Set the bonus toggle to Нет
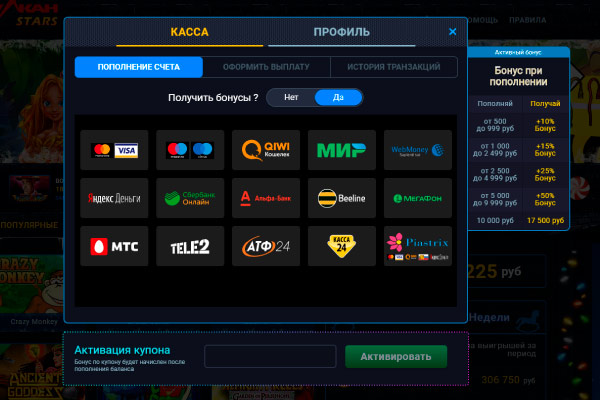Screen dimensions: 600x400 click(291, 98)
